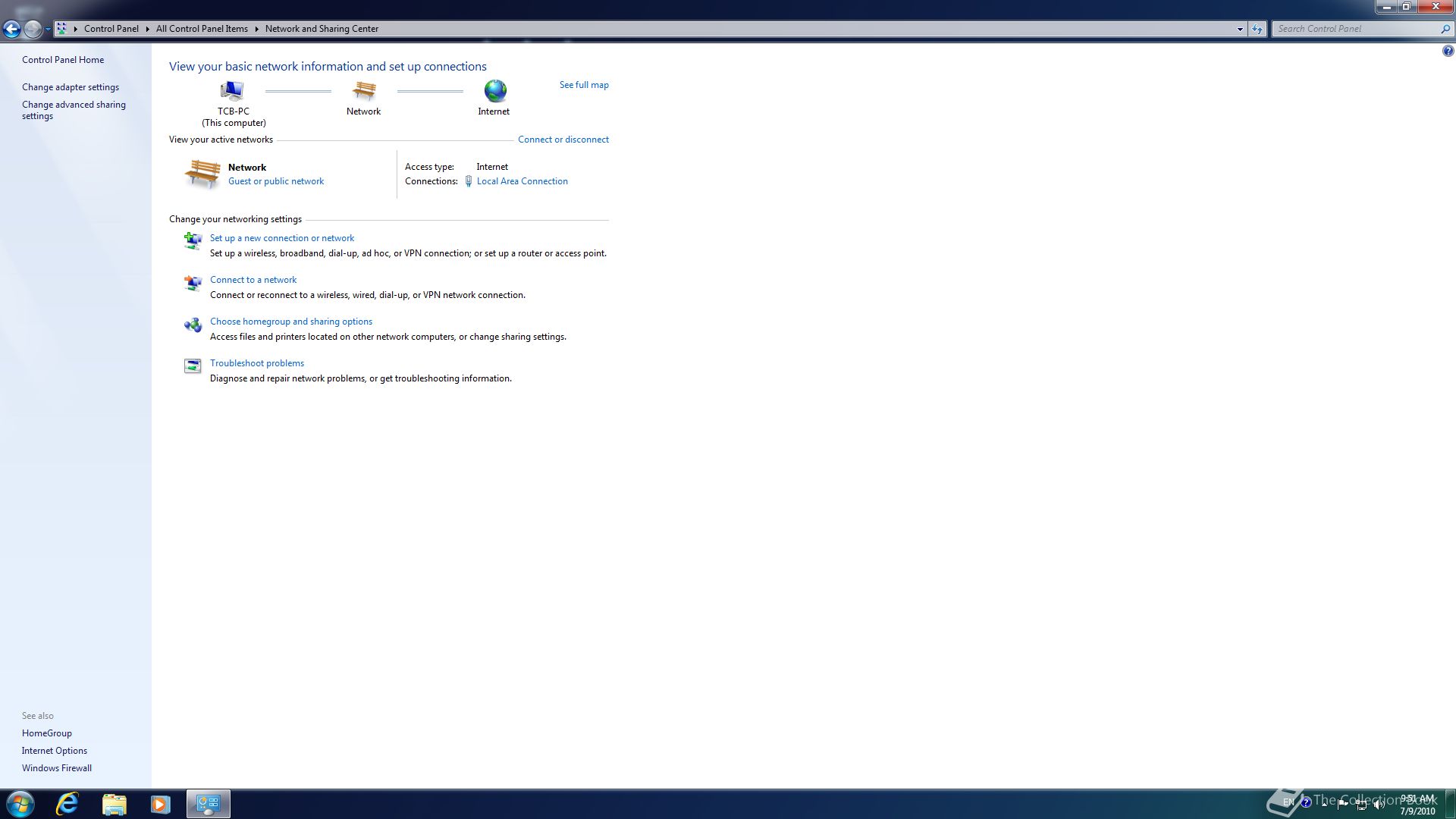
Task: Click the large bench icon of active network
Action: coord(202,174)
